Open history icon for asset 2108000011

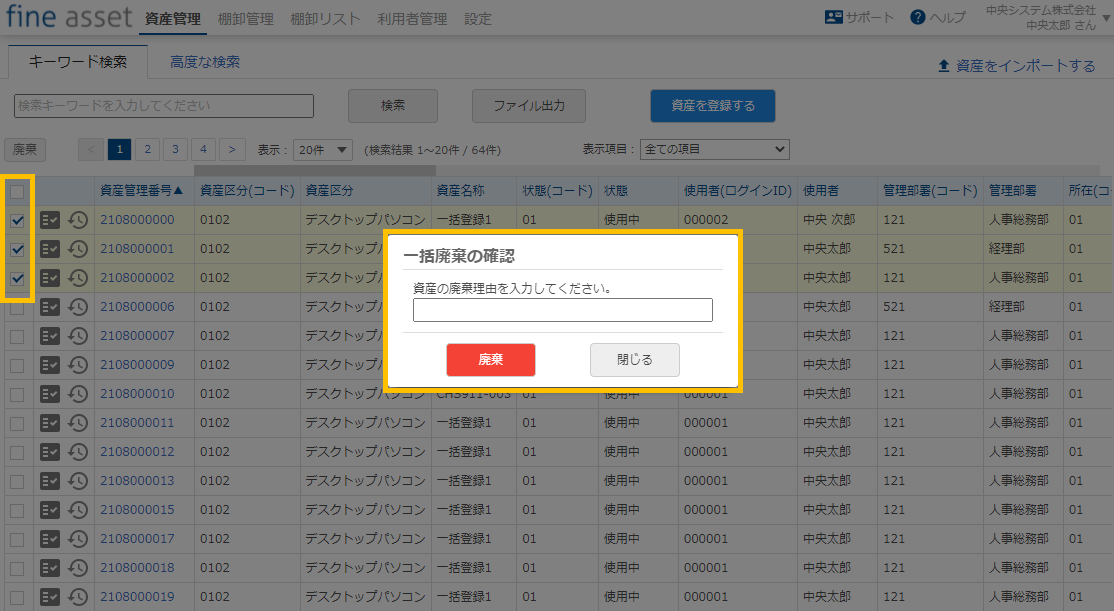(77, 423)
